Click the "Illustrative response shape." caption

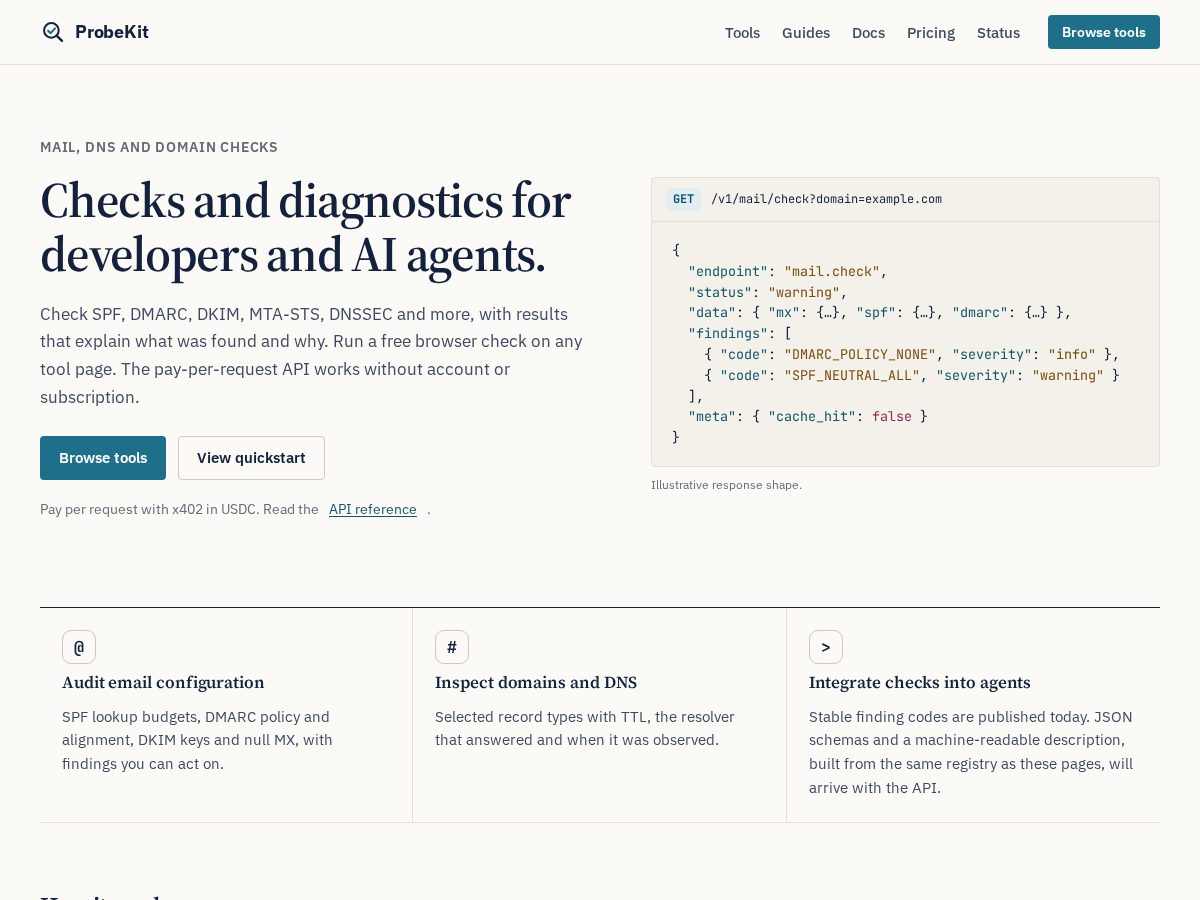pos(726,485)
